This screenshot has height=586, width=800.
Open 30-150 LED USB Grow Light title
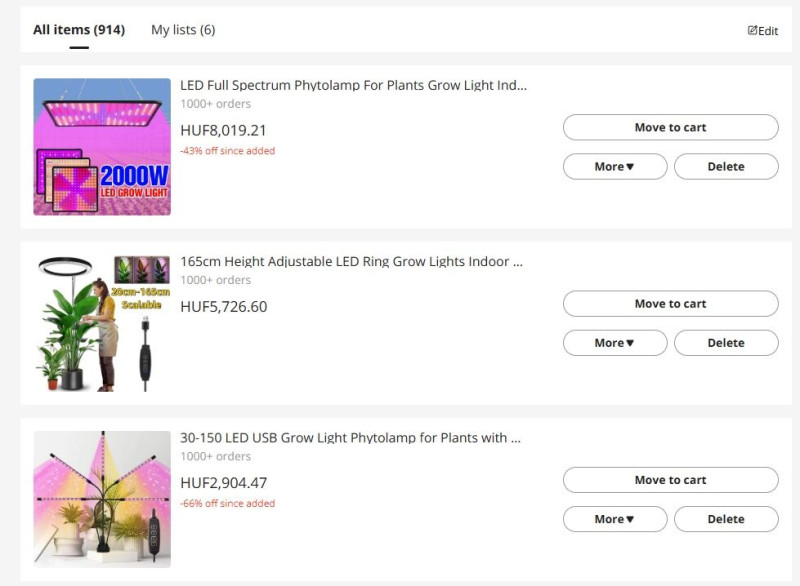(x=350, y=438)
